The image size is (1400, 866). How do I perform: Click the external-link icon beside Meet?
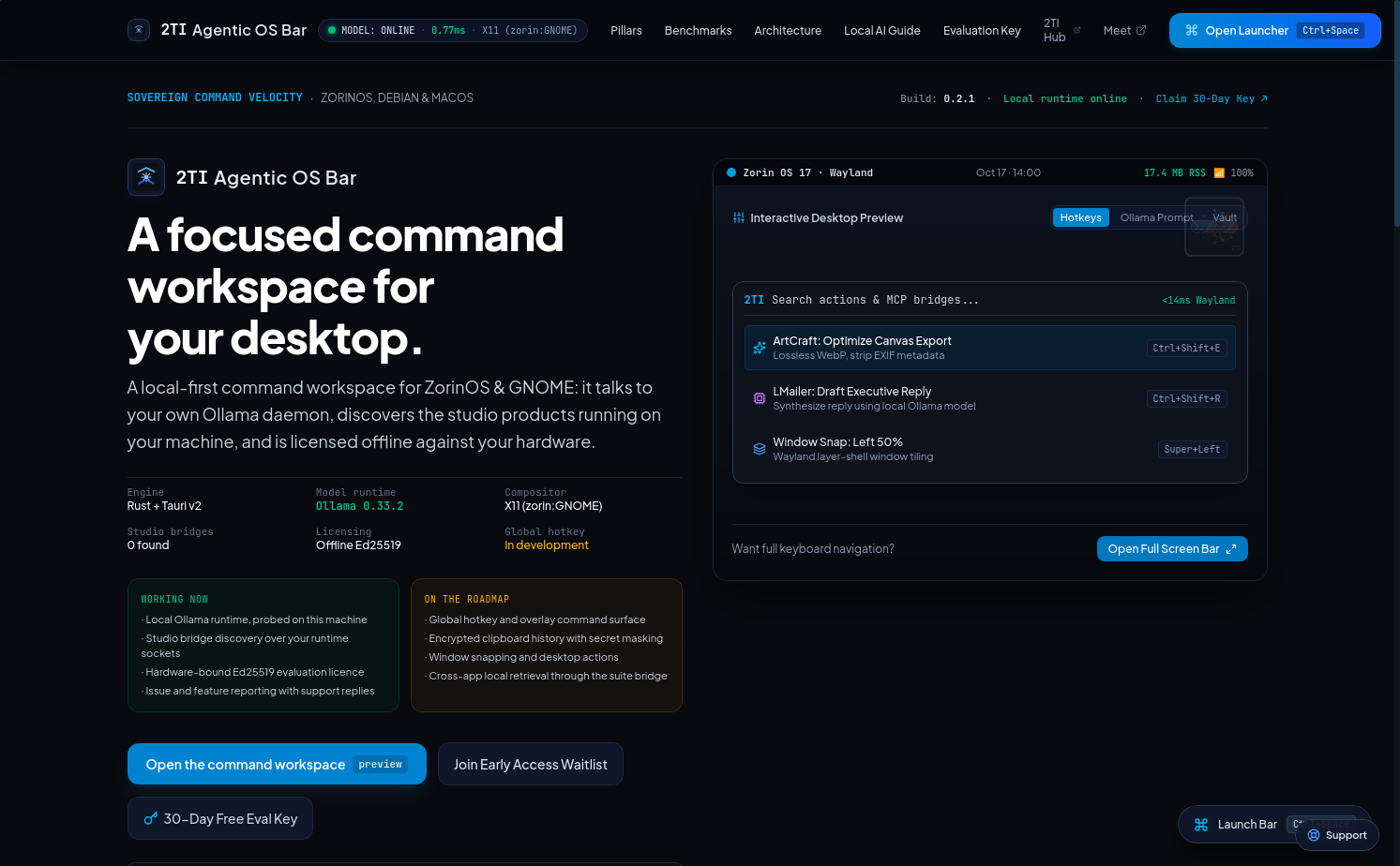[1141, 30]
